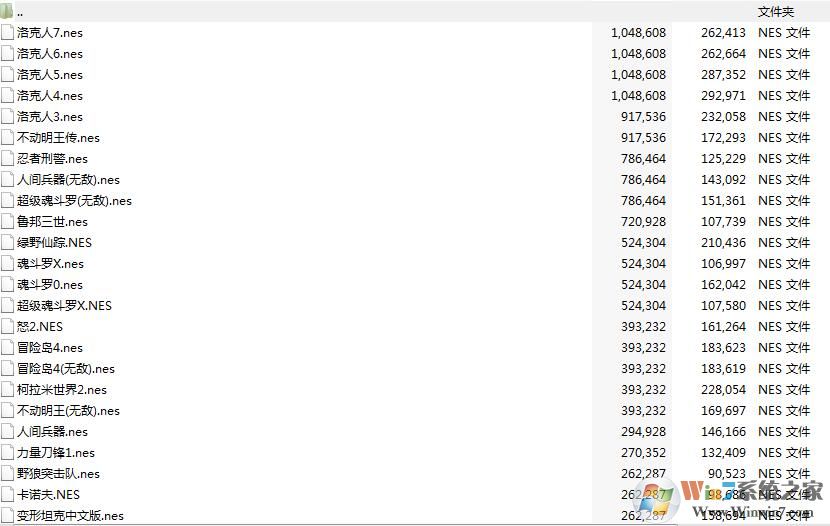Click the file icon next to 洛克人7.nes

click(7, 32)
